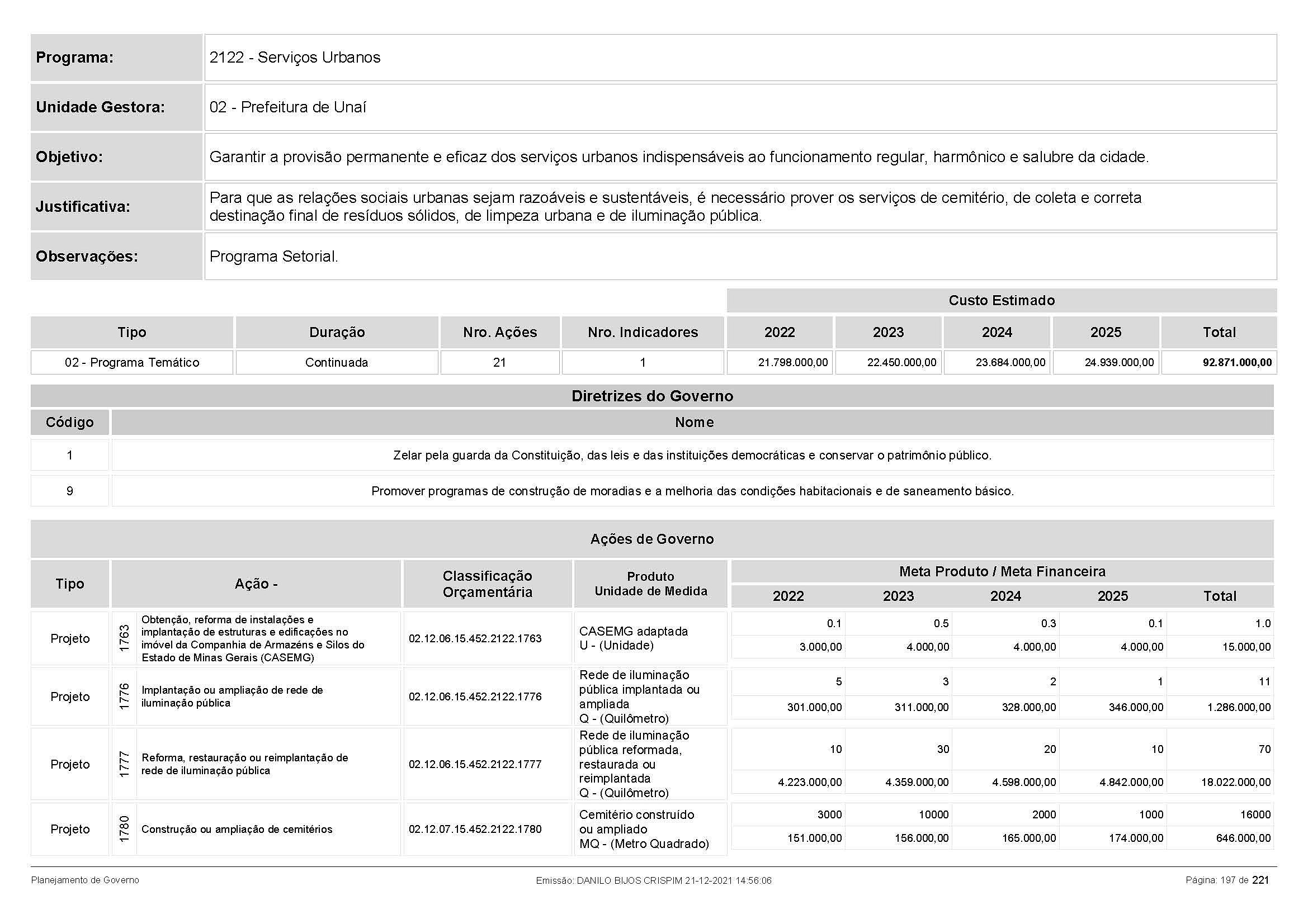Click the Programa header label
Image resolution: width=1308 pixels, height=924 pixels.
pos(74,58)
